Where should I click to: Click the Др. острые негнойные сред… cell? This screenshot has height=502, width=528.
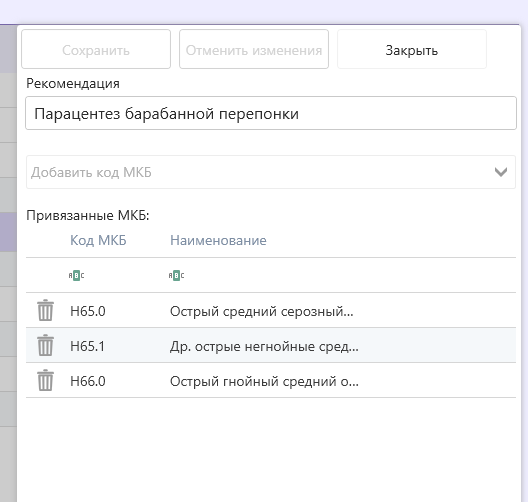click(x=264, y=346)
